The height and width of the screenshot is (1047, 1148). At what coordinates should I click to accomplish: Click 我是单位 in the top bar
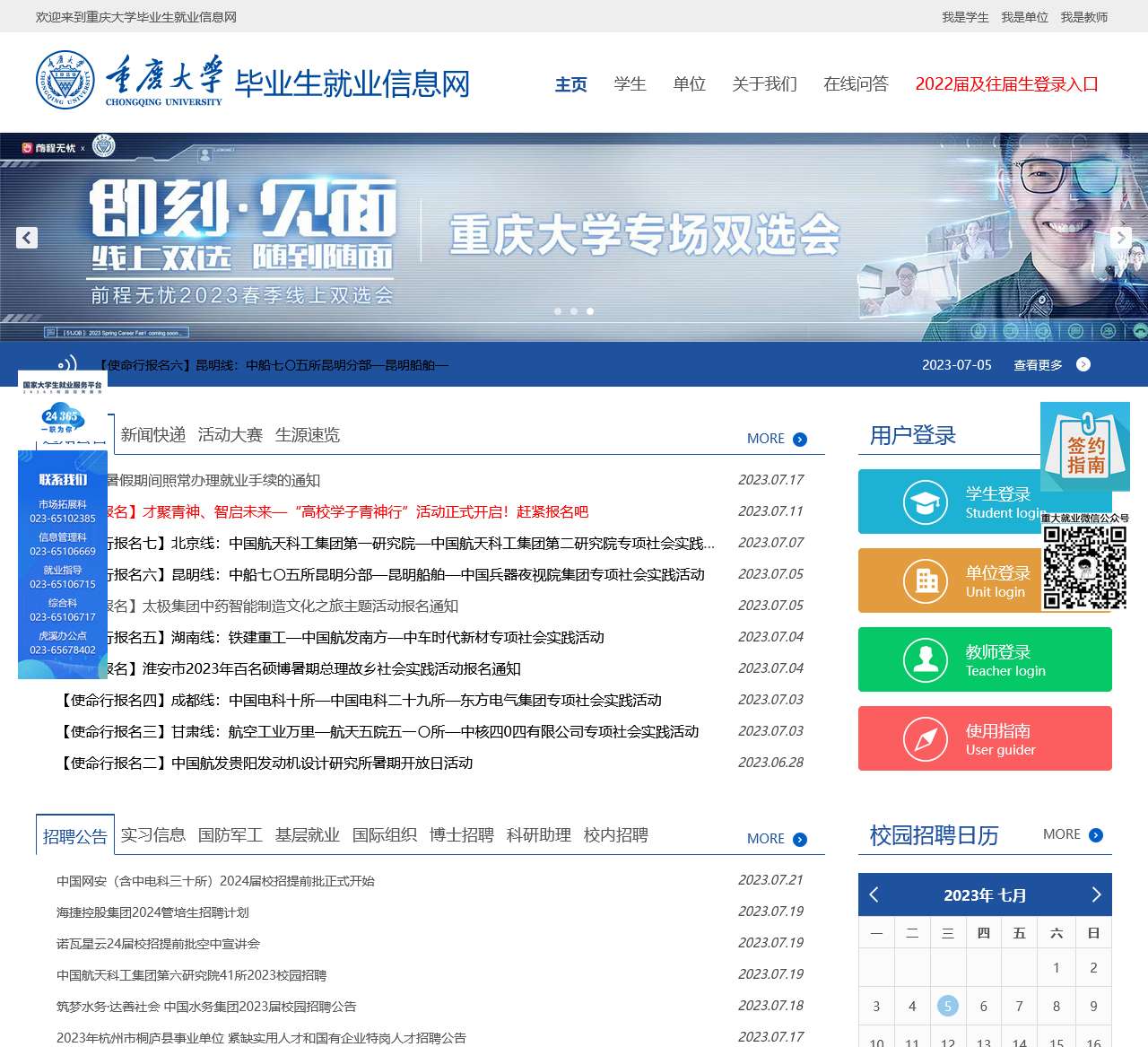1025,17
